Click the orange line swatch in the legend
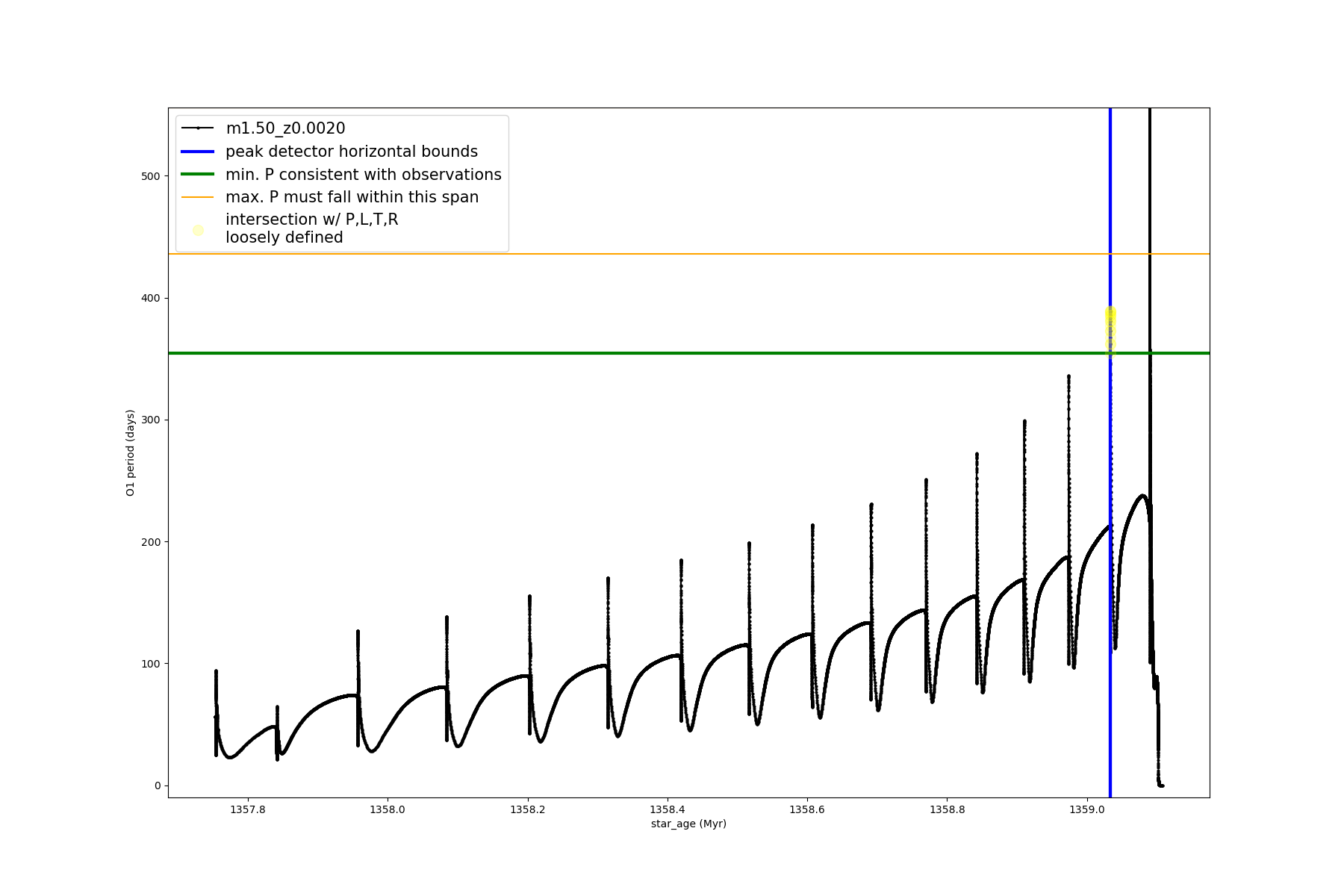Screen dimensions: 1344x896 [x=198, y=197]
